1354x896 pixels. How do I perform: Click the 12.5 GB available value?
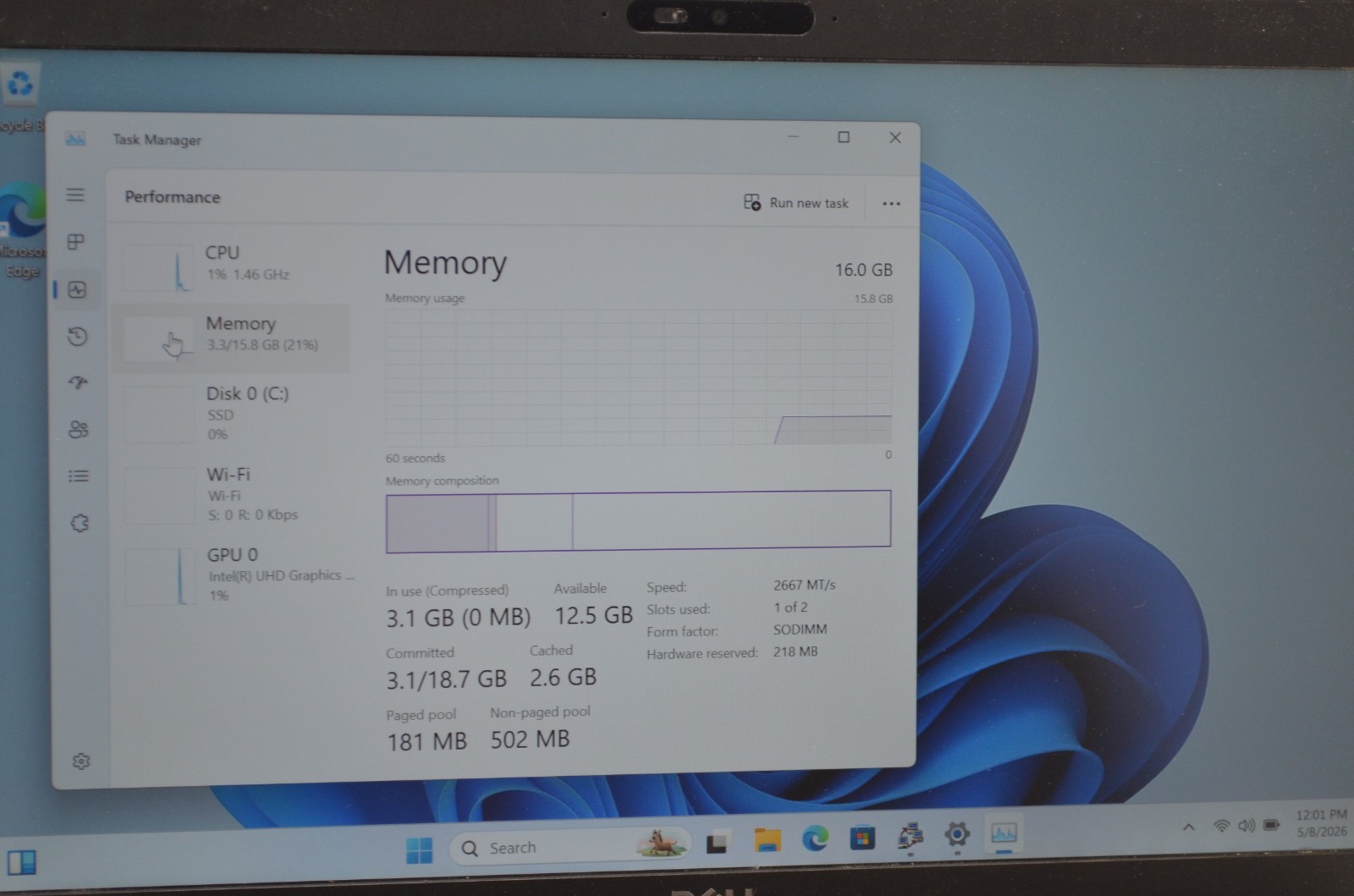click(593, 615)
